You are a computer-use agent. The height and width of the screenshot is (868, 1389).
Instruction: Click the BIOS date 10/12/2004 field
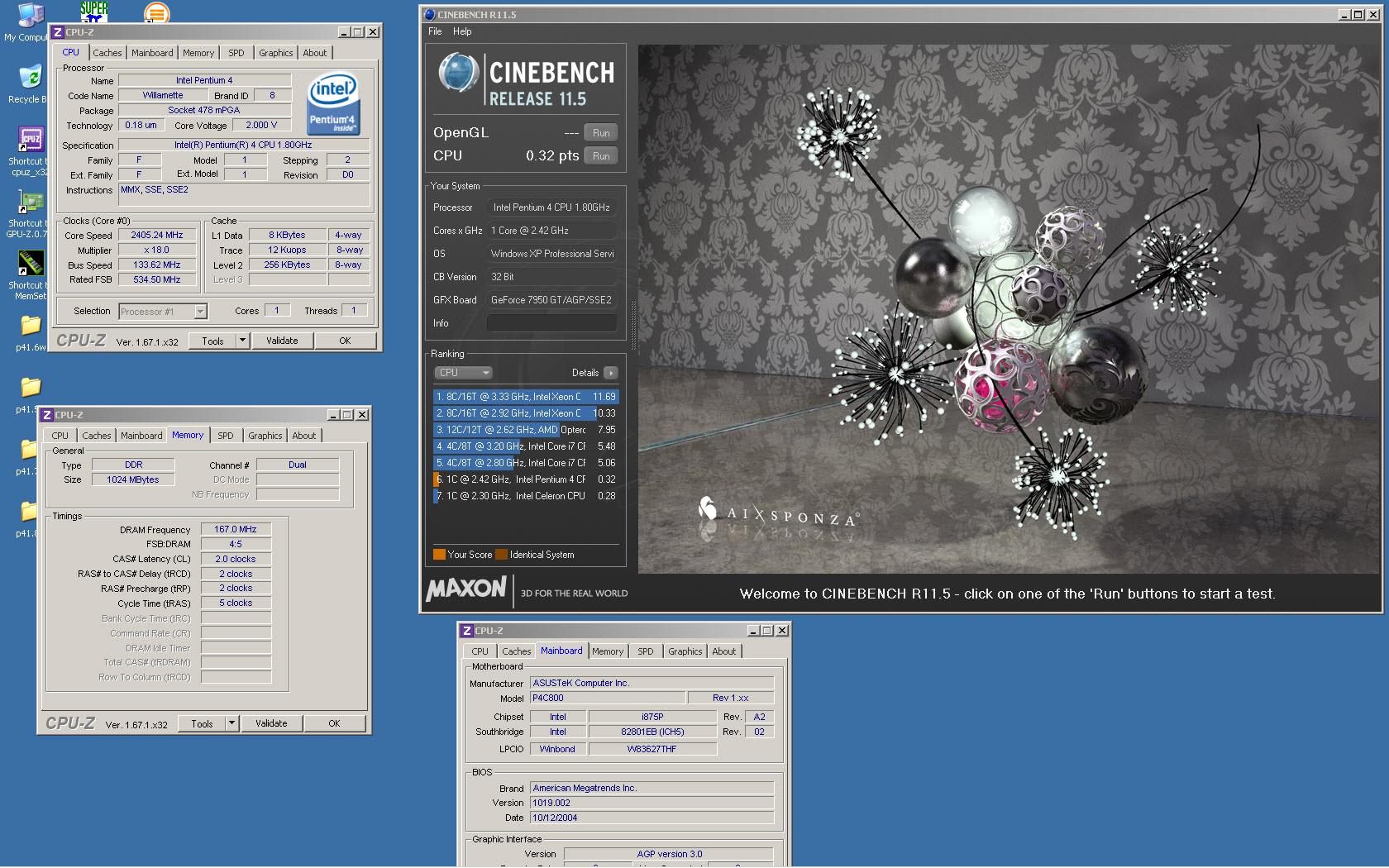652,818
